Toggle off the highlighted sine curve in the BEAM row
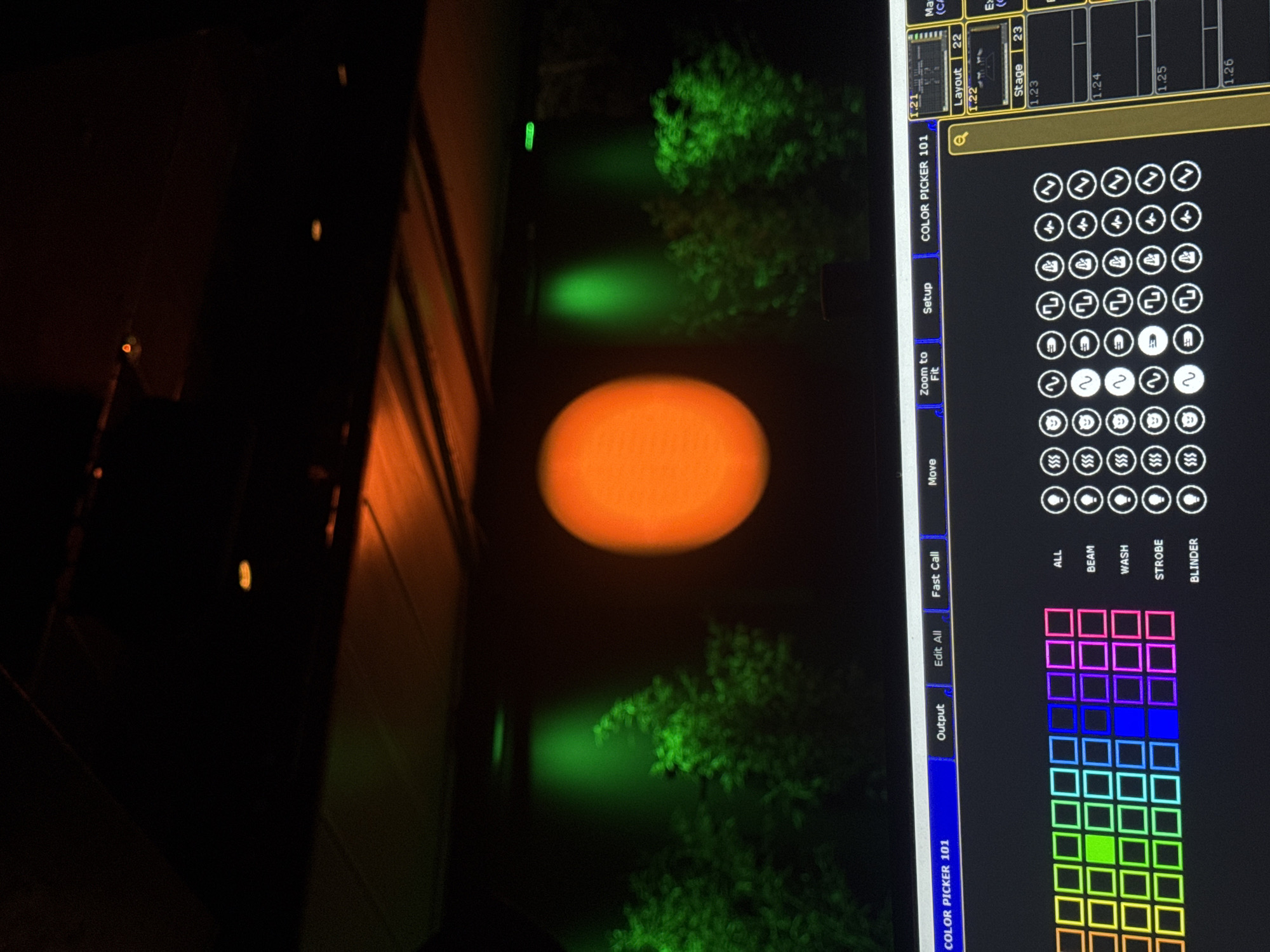Screen dimensions: 1270x952 [x=1086, y=383]
